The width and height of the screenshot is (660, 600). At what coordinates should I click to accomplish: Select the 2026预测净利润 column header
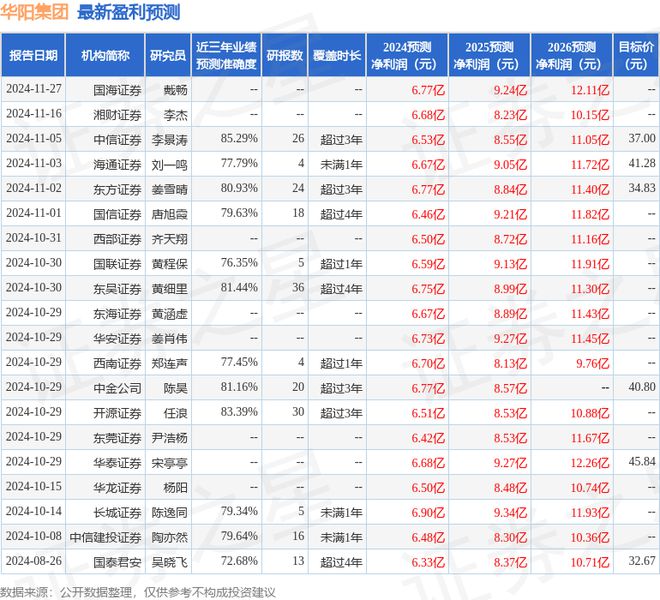tap(571, 55)
